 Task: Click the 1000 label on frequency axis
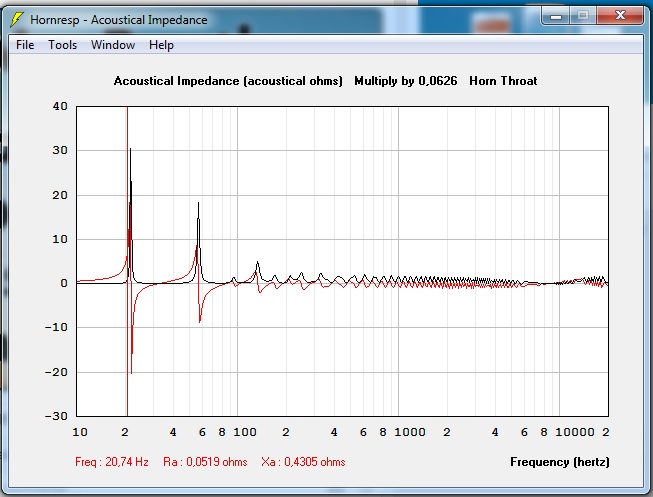pos(410,432)
